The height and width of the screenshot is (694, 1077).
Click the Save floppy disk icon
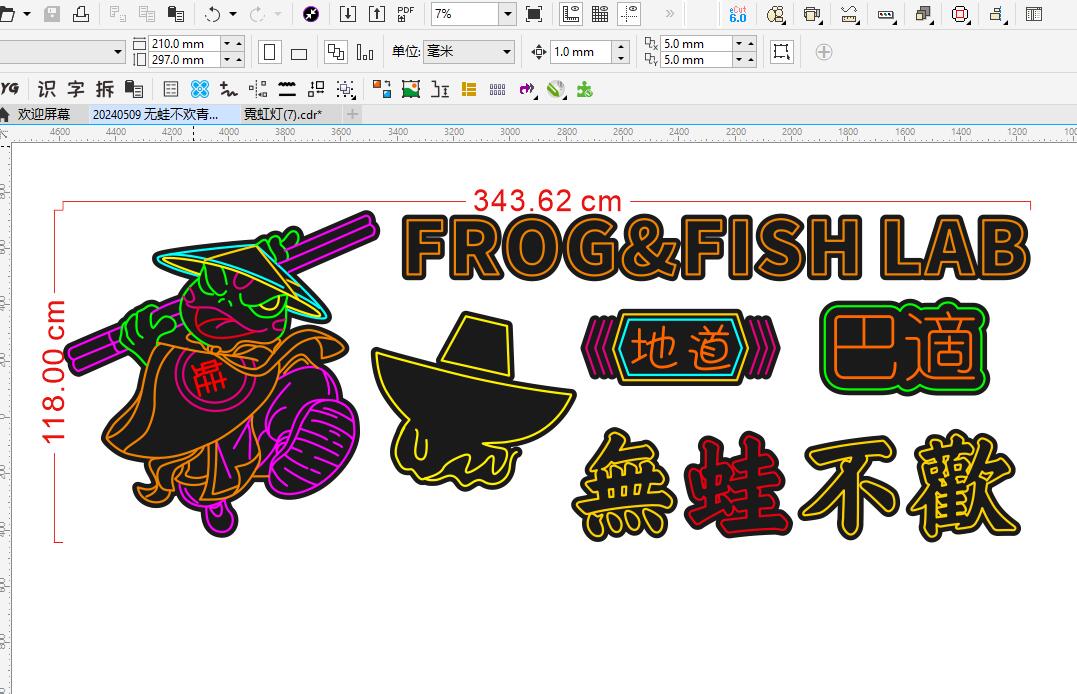52,14
